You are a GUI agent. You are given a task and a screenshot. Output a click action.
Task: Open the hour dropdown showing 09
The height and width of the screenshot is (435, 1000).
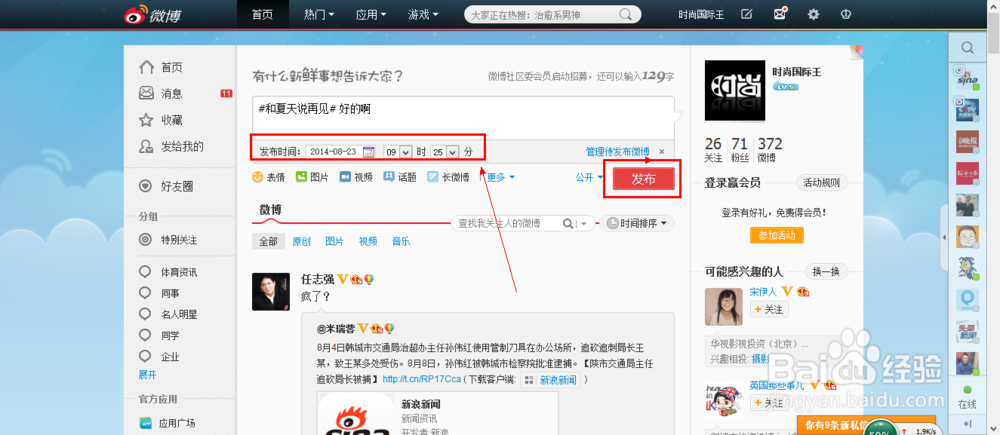click(x=397, y=152)
